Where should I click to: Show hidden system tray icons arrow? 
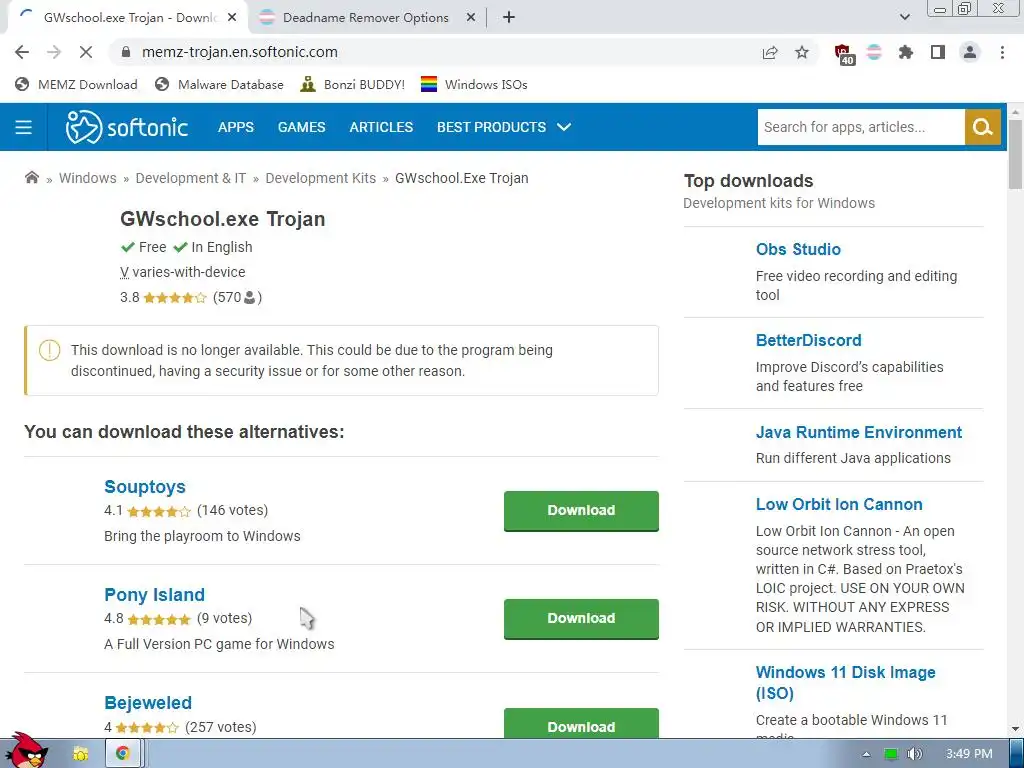pos(866,754)
